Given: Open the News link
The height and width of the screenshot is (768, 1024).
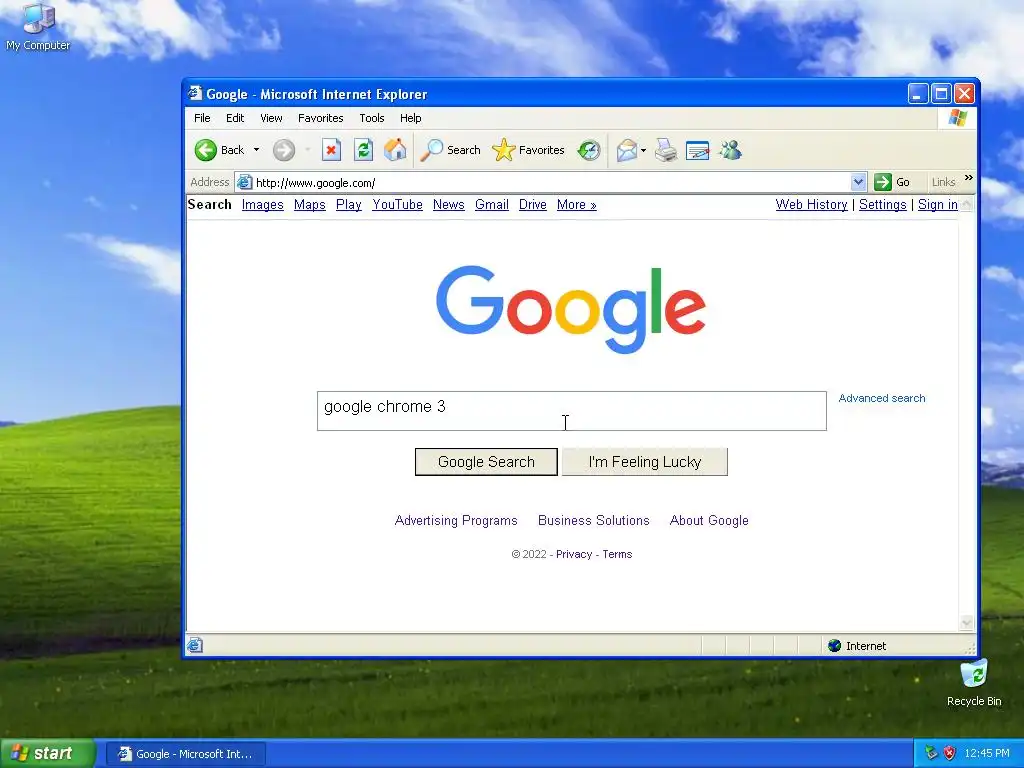Looking at the screenshot, I should coord(449,204).
